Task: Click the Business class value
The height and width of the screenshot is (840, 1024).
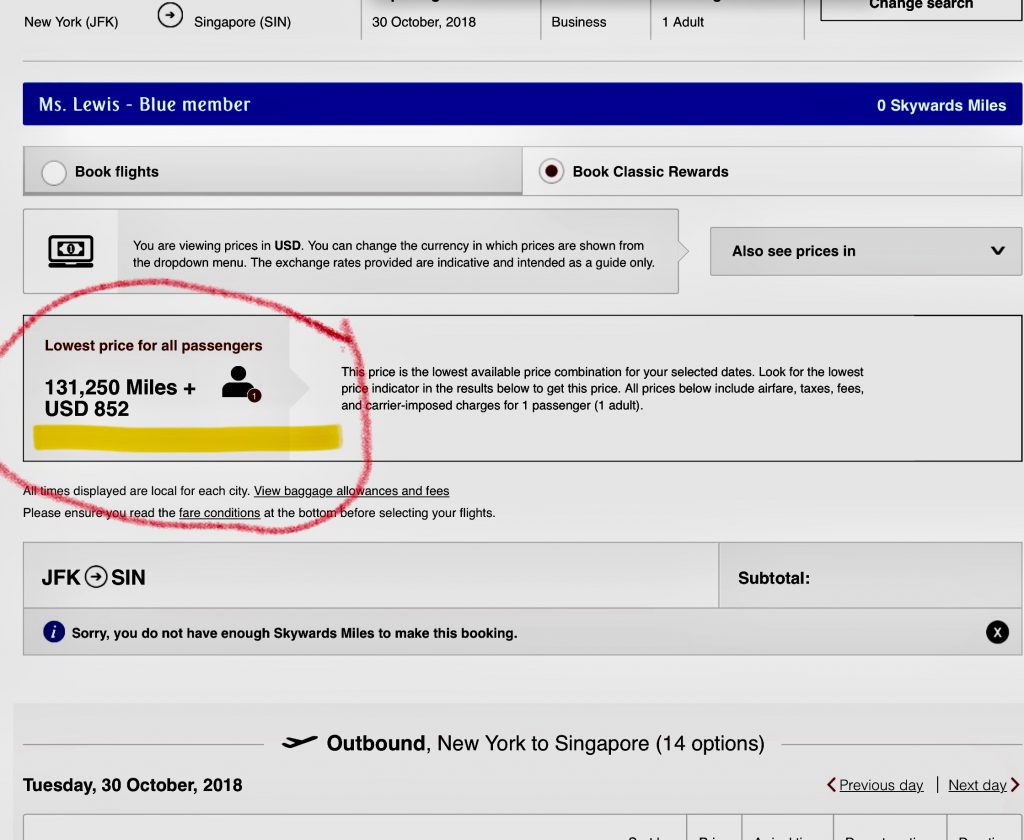Action: (579, 22)
